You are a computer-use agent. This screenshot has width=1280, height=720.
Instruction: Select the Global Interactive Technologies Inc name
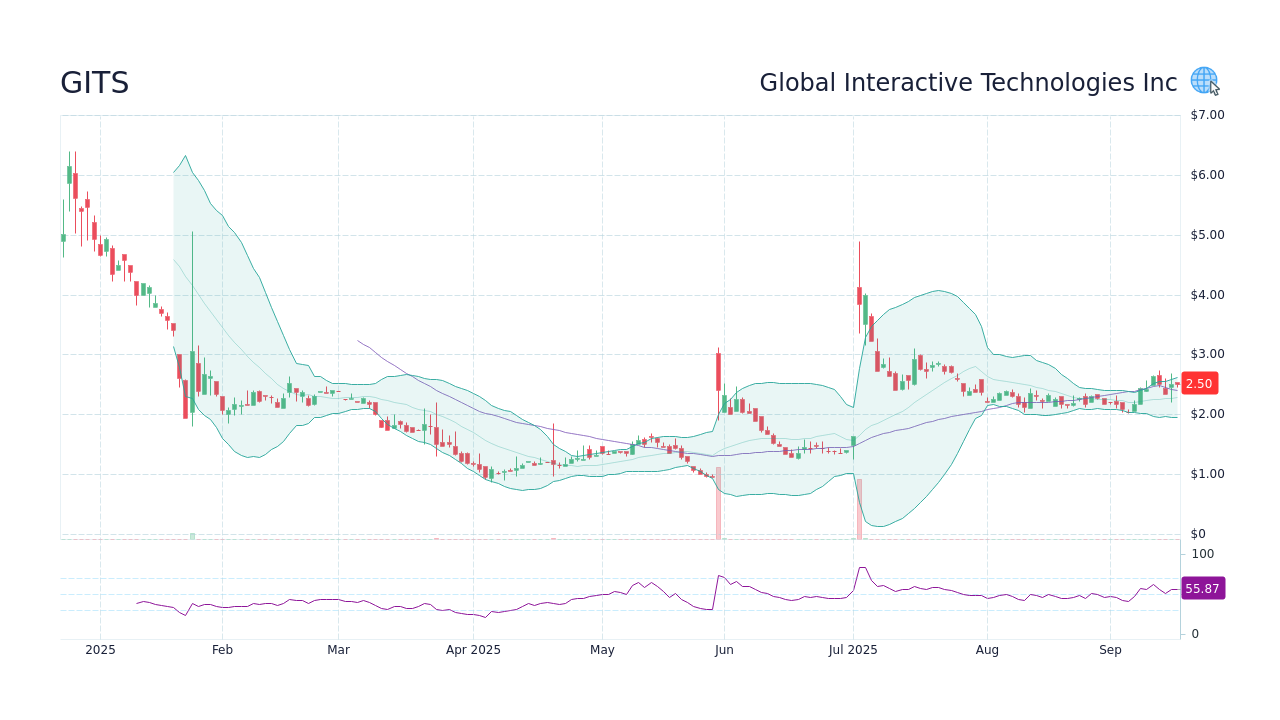tap(968, 82)
